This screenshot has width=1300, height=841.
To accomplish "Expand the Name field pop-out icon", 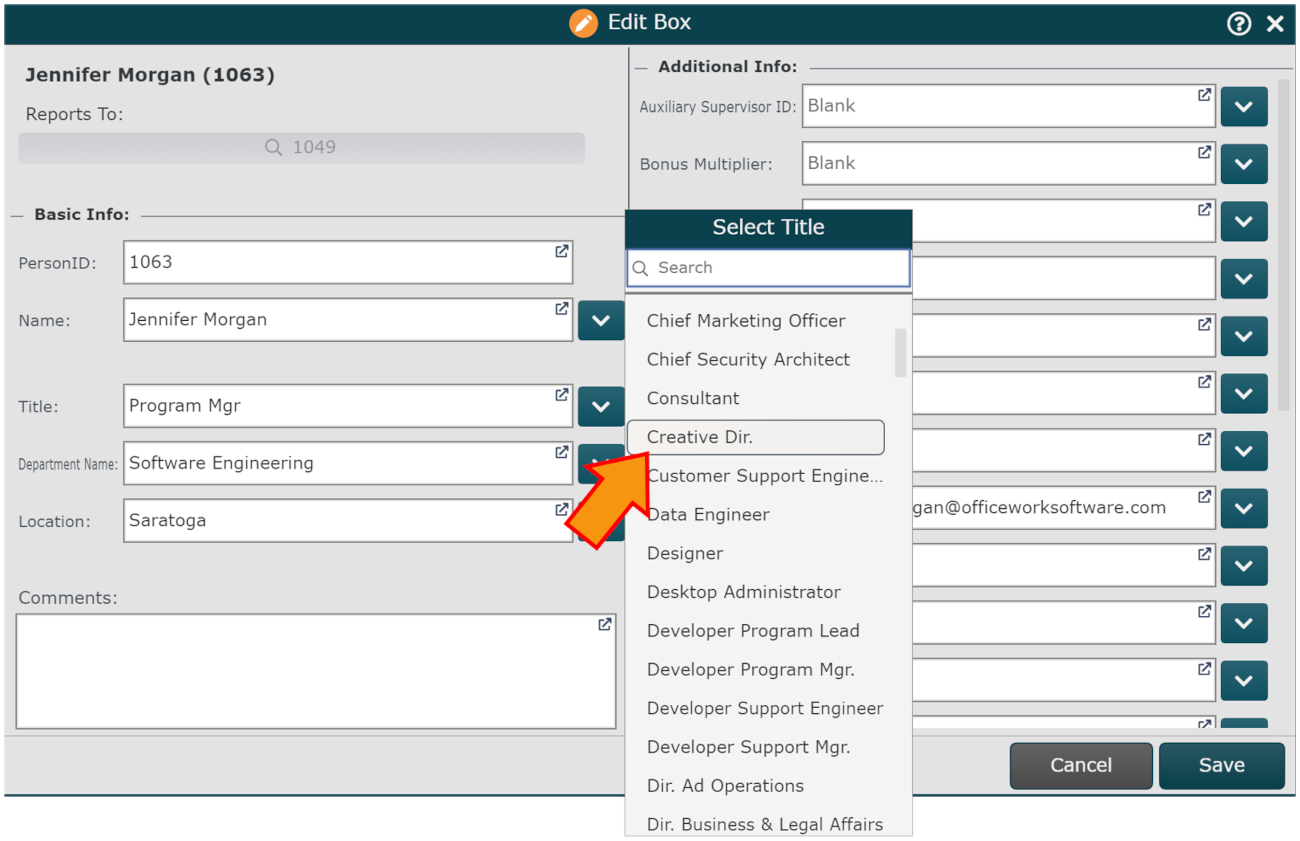I will (x=562, y=308).
